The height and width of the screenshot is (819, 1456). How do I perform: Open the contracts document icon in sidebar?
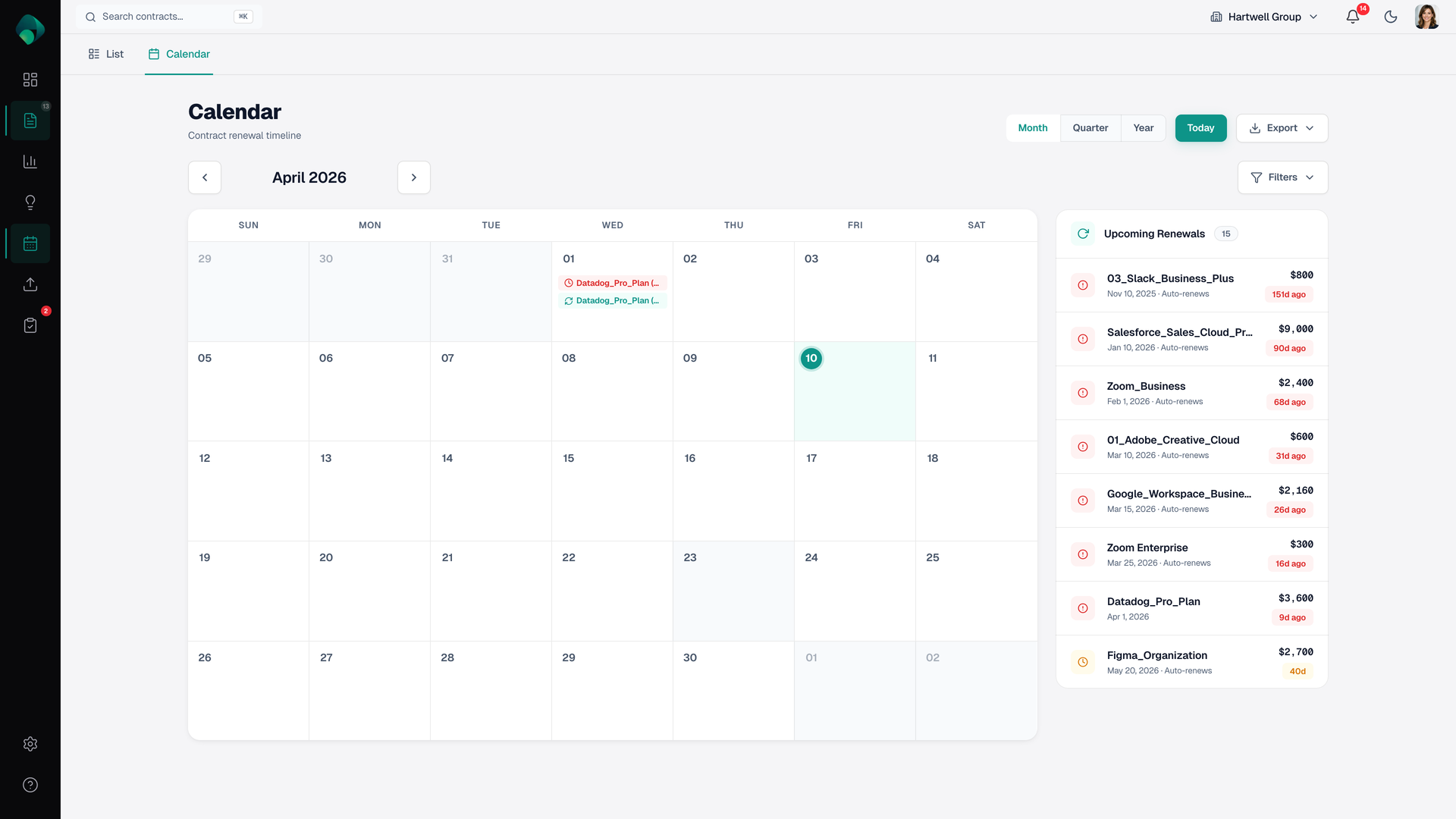30,121
